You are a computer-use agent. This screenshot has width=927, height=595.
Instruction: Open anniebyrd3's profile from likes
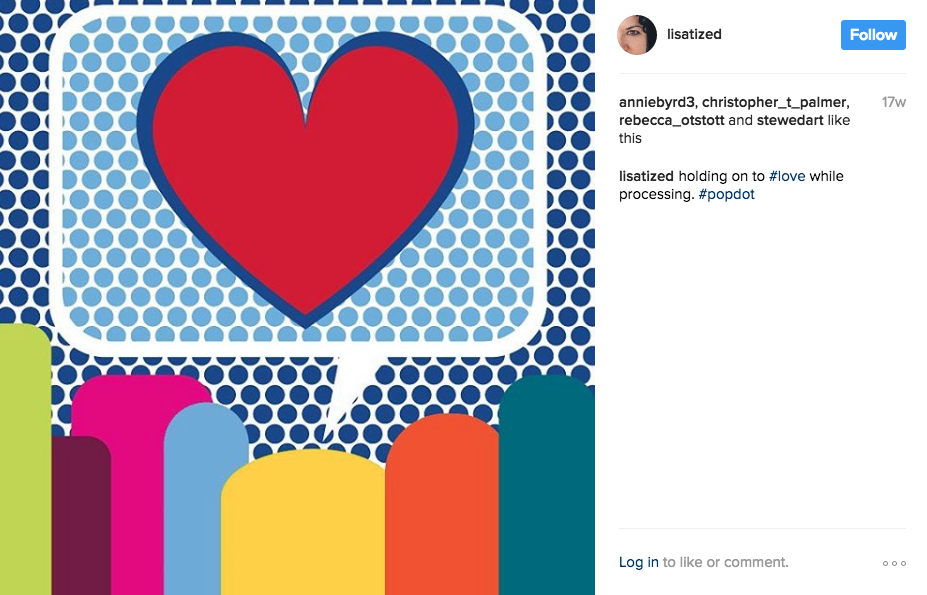[656, 102]
